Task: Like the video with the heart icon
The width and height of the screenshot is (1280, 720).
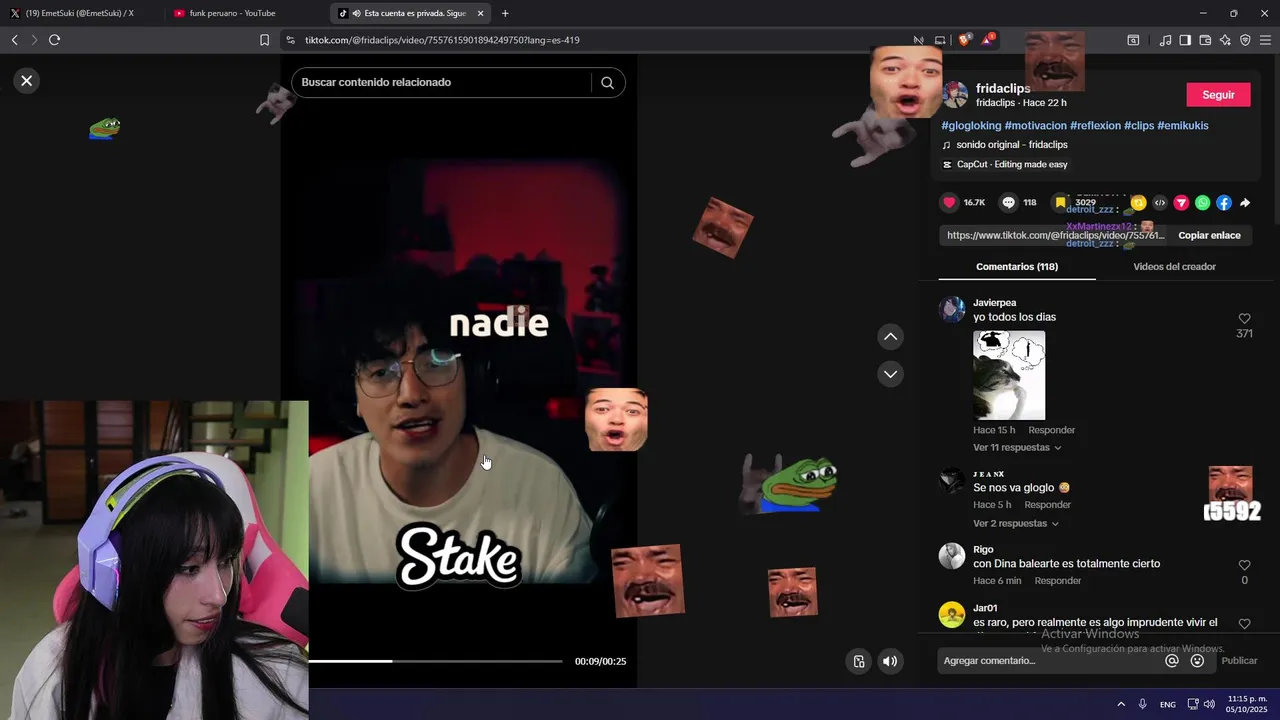Action: coord(949,203)
